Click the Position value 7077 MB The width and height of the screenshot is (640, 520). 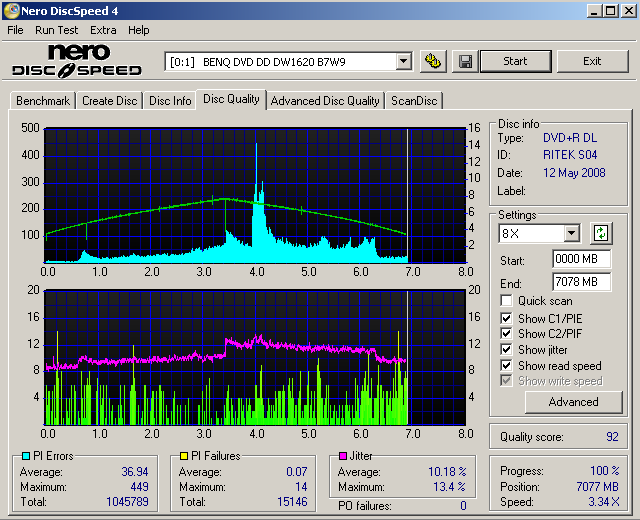click(x=598, y=487)
